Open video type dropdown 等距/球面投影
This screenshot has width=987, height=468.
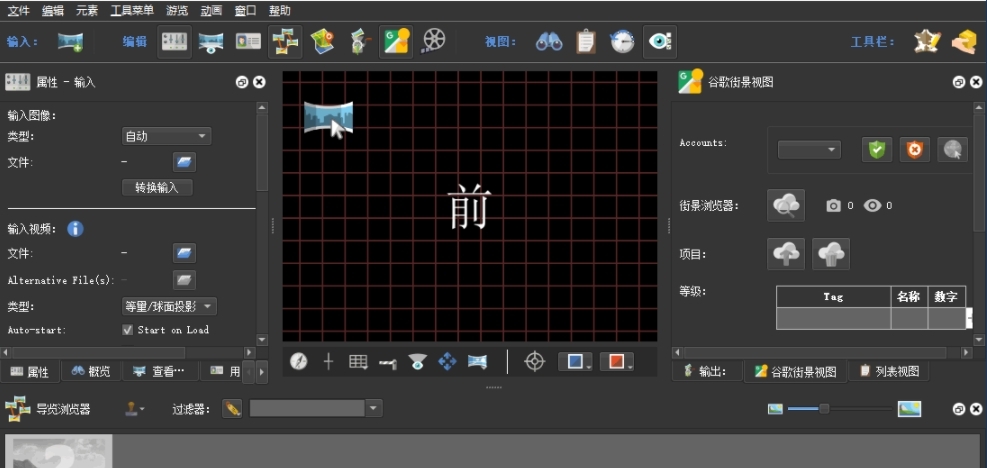click(x=169, y=307)
